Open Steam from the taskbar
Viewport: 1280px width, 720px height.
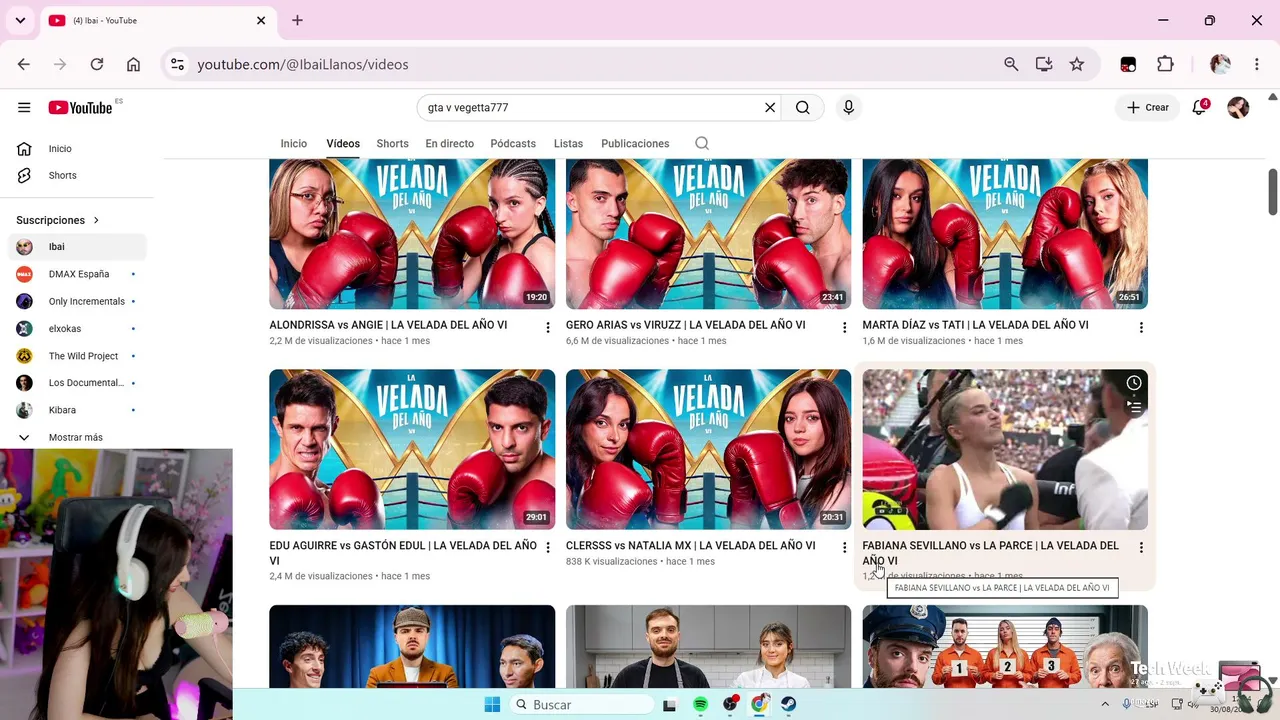789,704
